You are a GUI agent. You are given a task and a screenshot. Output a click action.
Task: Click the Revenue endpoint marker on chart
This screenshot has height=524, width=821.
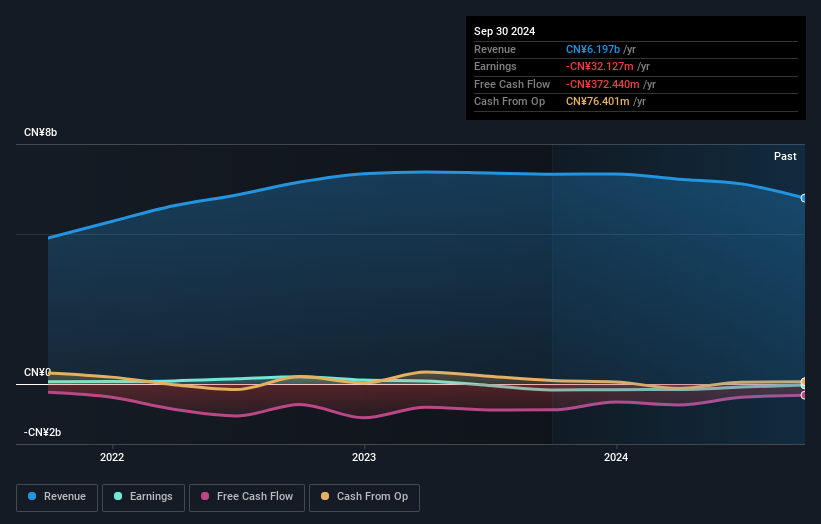803,198
